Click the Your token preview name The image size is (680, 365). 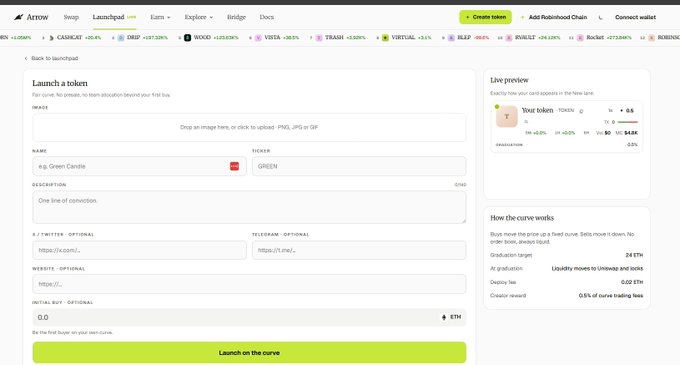537,110
